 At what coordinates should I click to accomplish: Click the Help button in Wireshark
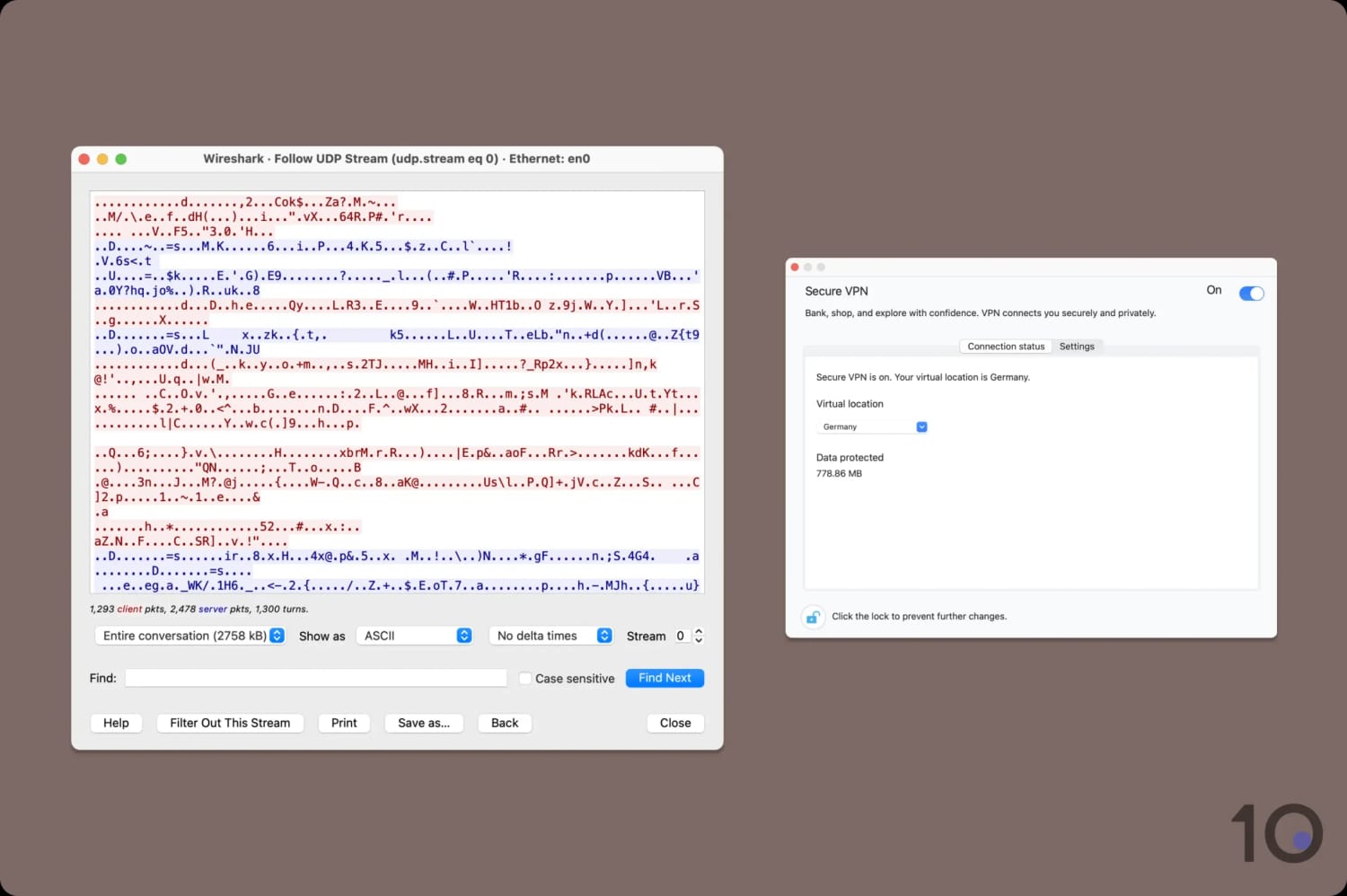(116, 723)
